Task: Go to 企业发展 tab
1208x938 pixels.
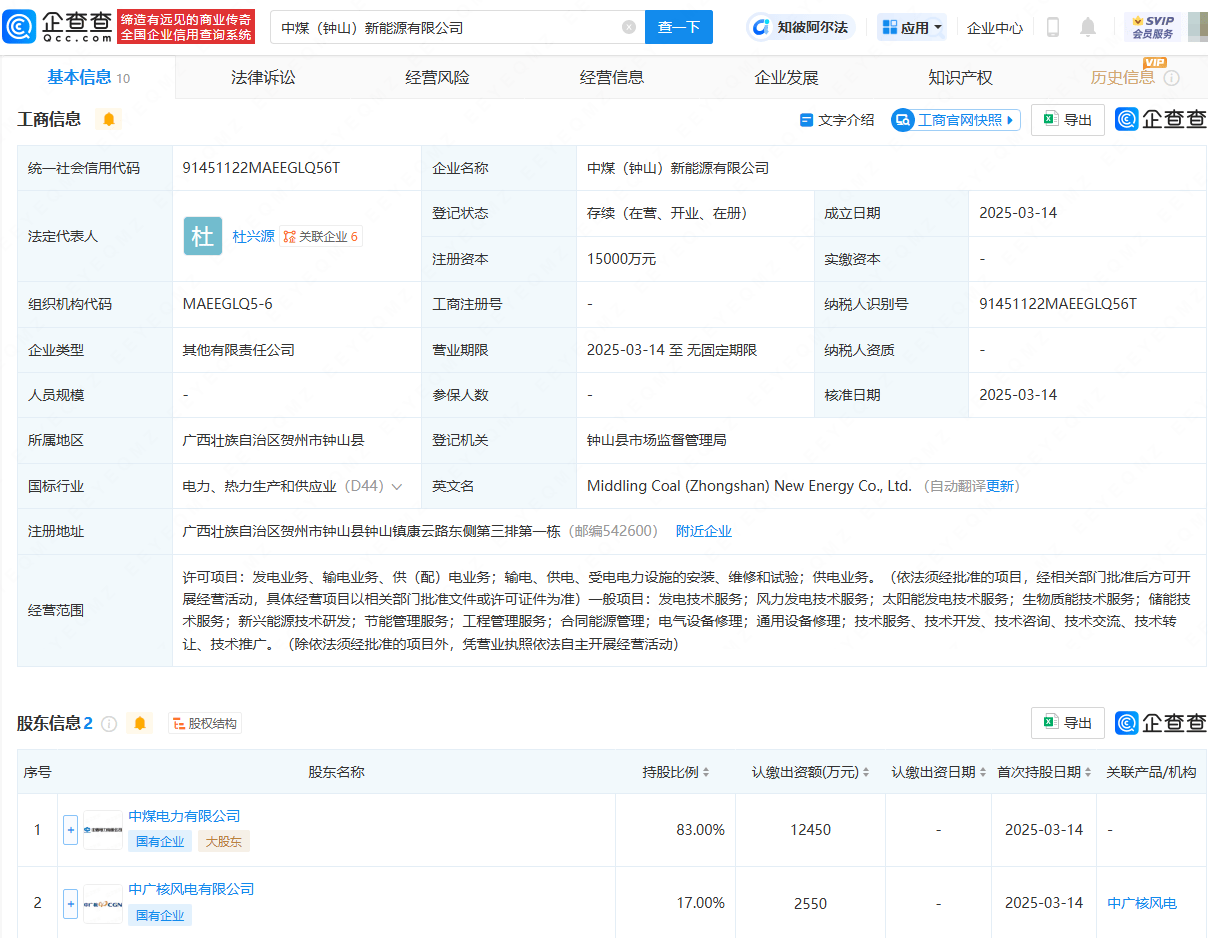Action: tap(786, 78)
